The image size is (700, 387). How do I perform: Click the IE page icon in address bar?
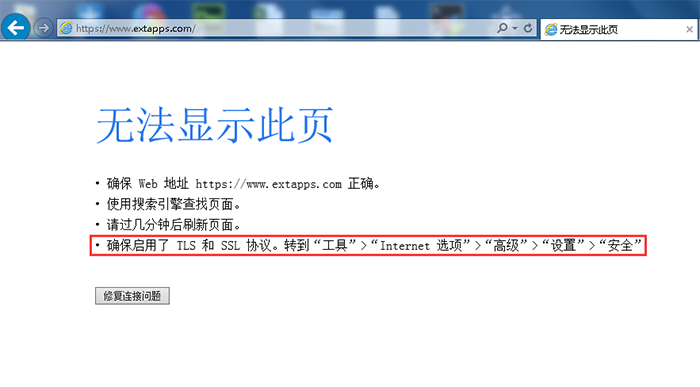[66, 28]
